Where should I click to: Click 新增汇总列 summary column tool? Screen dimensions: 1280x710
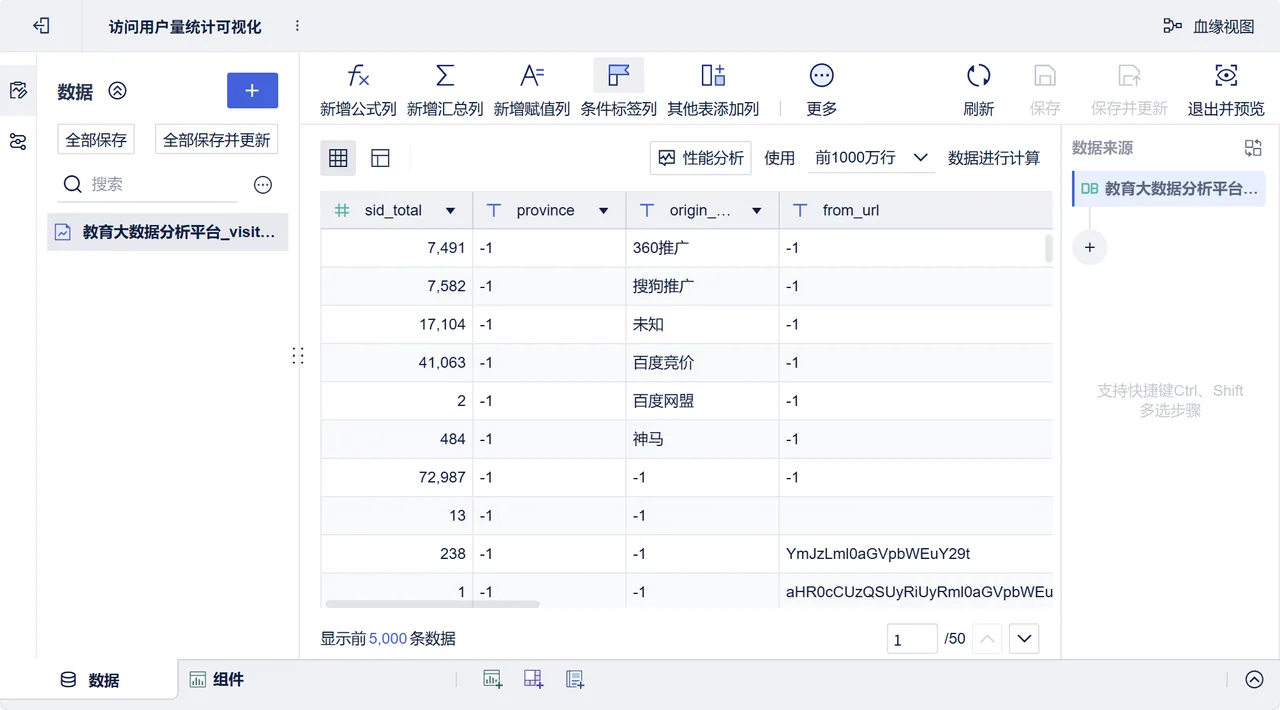pos(445,89)
